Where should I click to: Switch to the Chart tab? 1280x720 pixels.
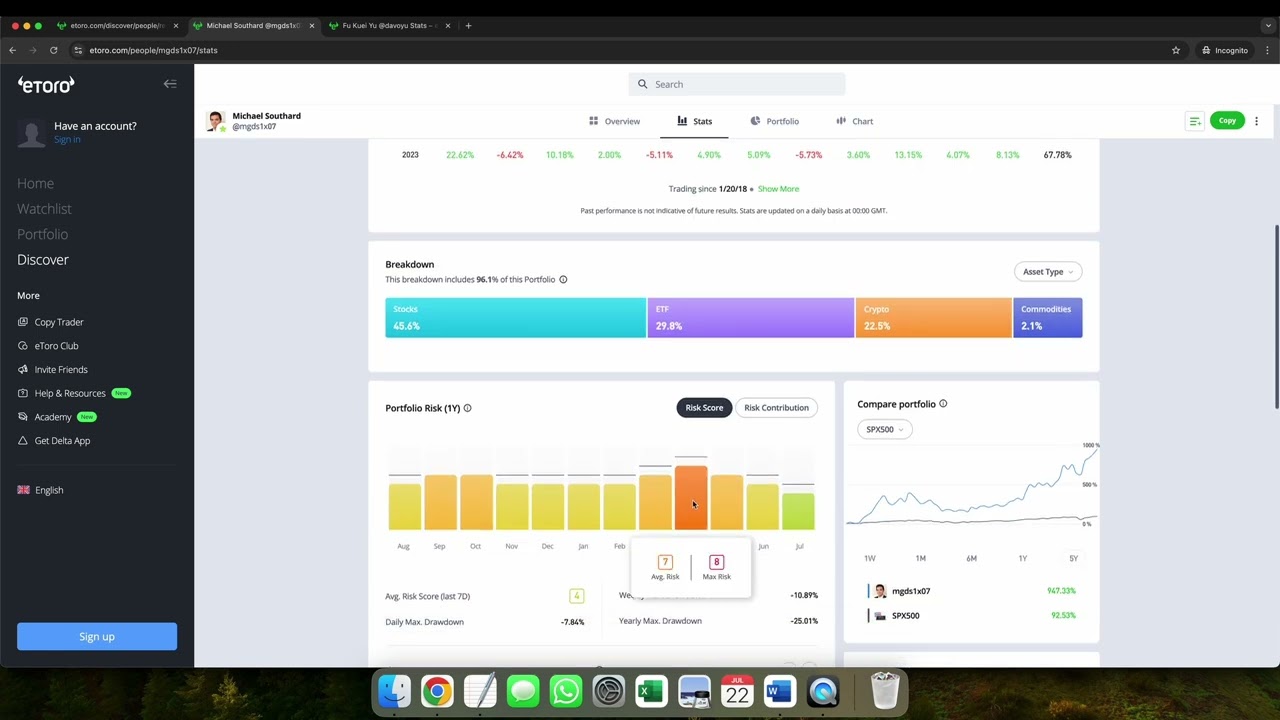(855, 121)
